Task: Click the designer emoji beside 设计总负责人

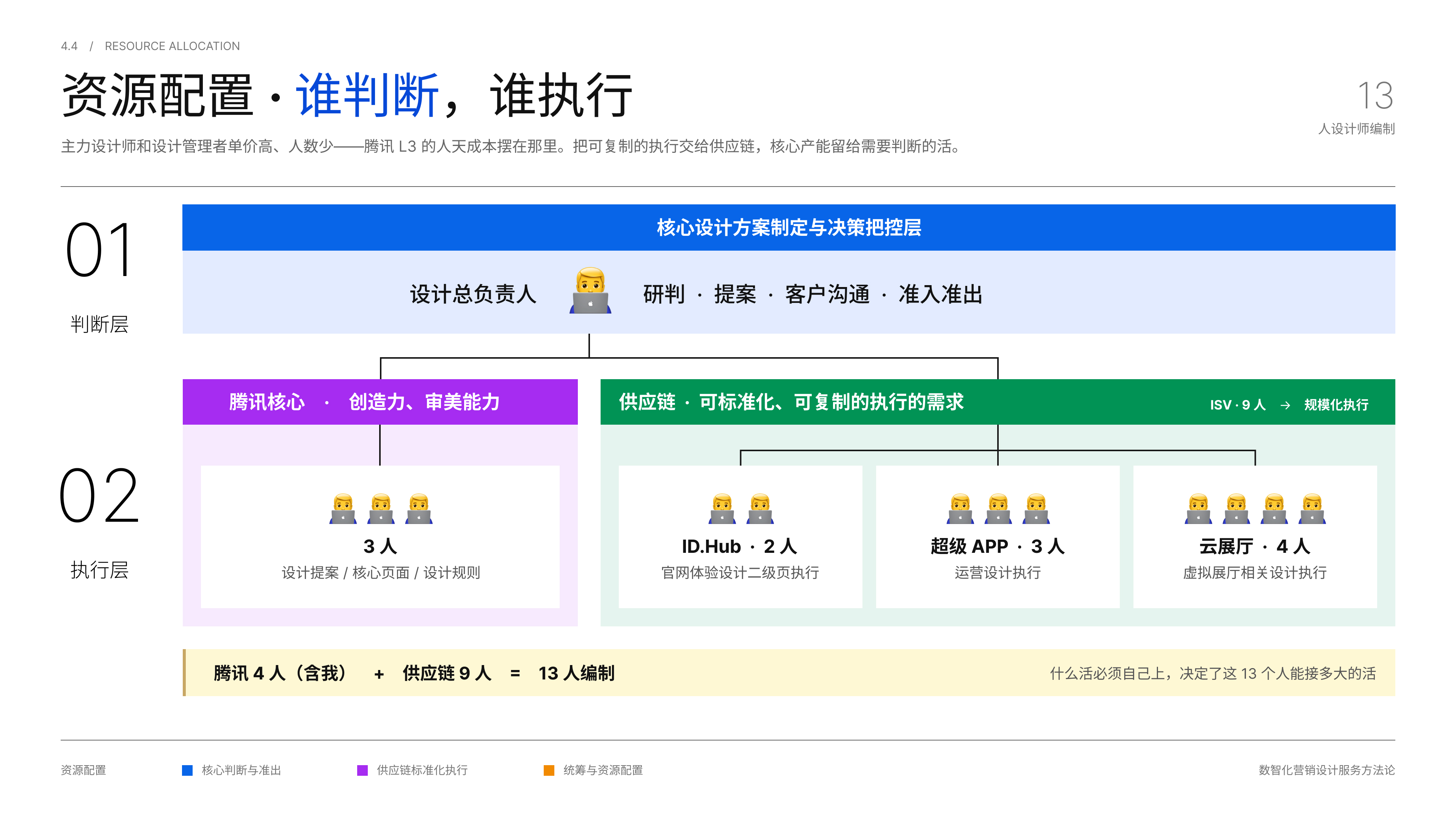Action: tap(590, 291)
